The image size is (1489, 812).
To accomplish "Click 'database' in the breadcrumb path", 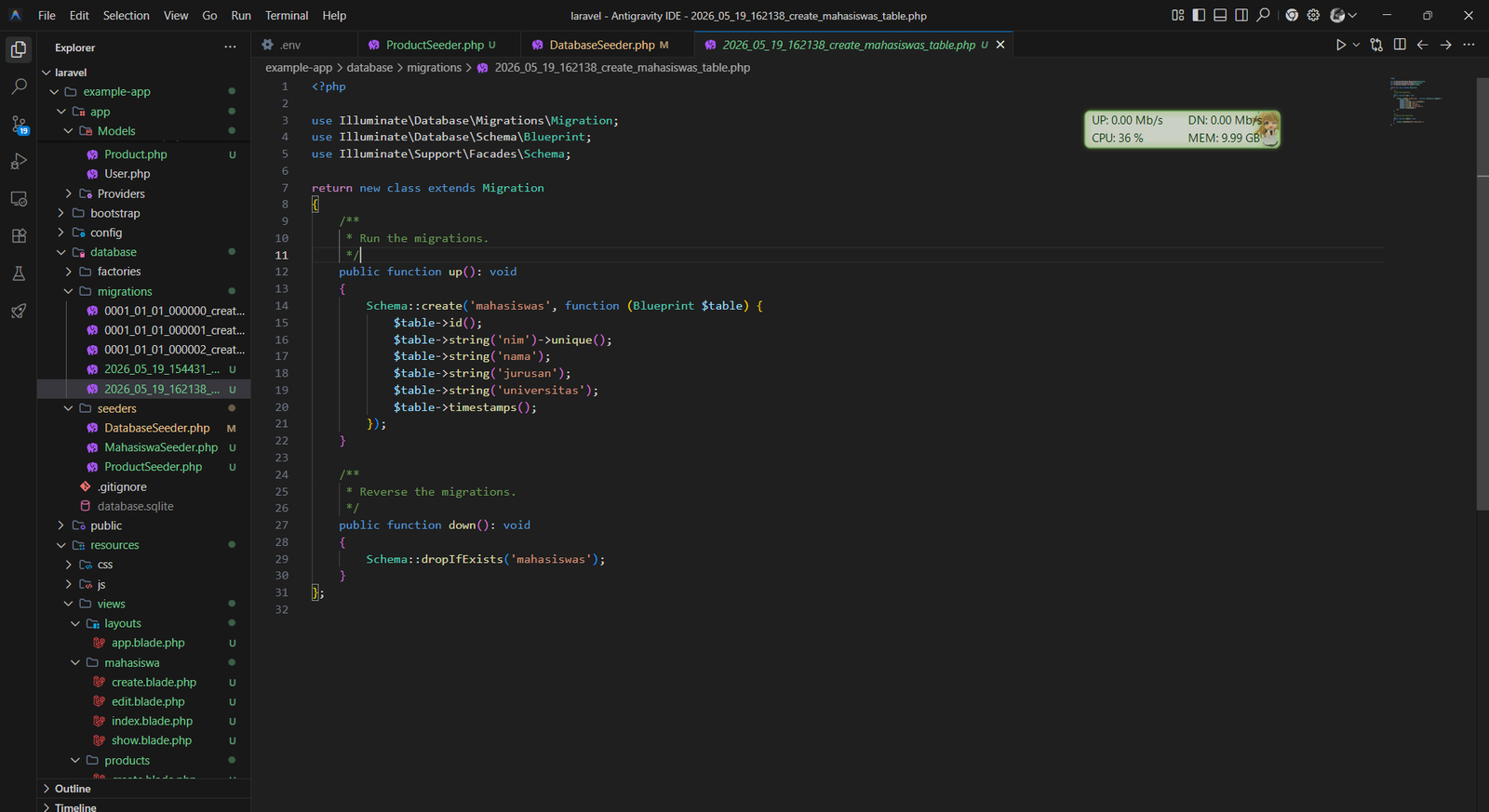I will click(369, 67).
